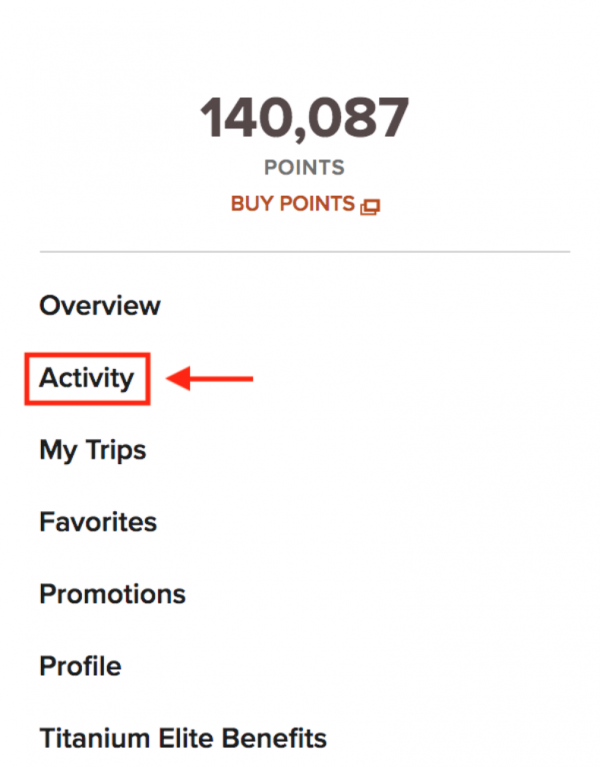Click the red-outlined Activity entry
The width and height of the screenshot is (600, 767).
86,378
